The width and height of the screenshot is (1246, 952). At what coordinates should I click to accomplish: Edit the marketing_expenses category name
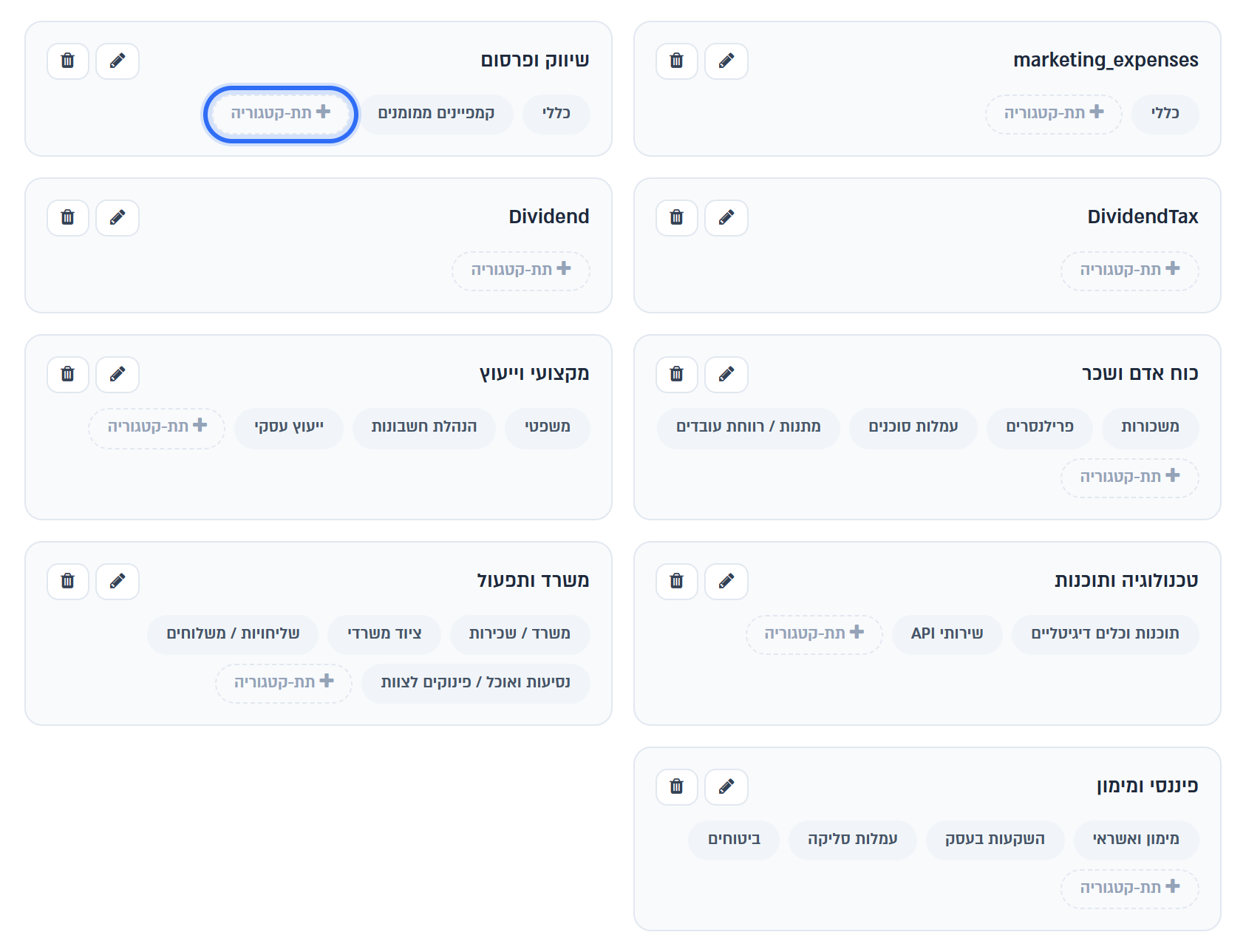click(x=726, y=61)
